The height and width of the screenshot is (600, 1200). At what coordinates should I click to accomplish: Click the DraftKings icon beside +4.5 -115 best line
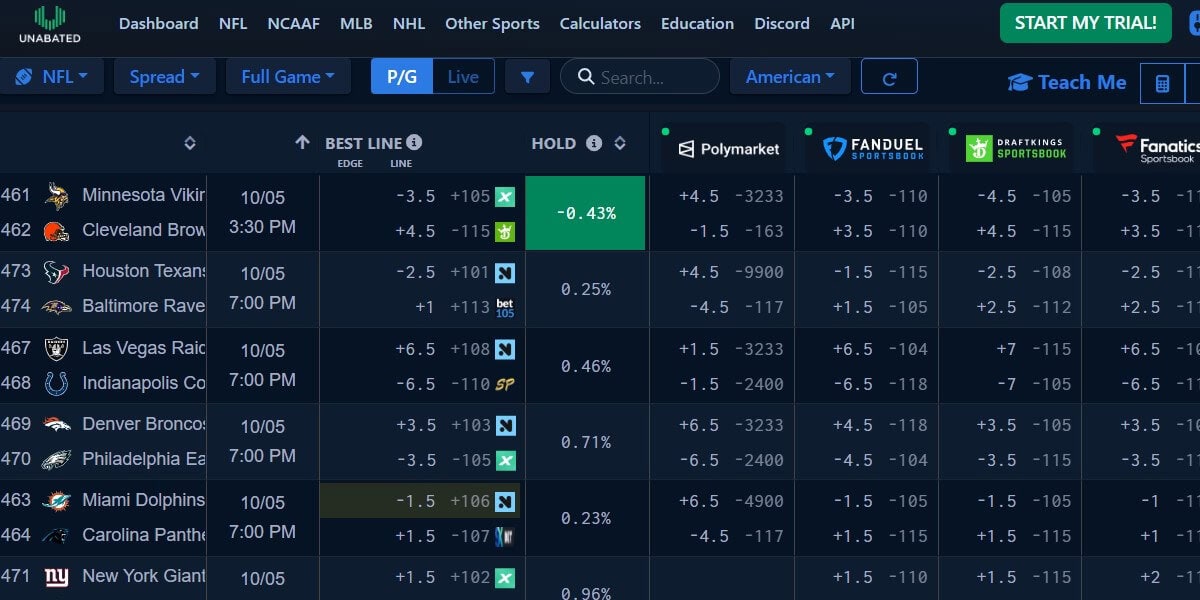[505, 231]
